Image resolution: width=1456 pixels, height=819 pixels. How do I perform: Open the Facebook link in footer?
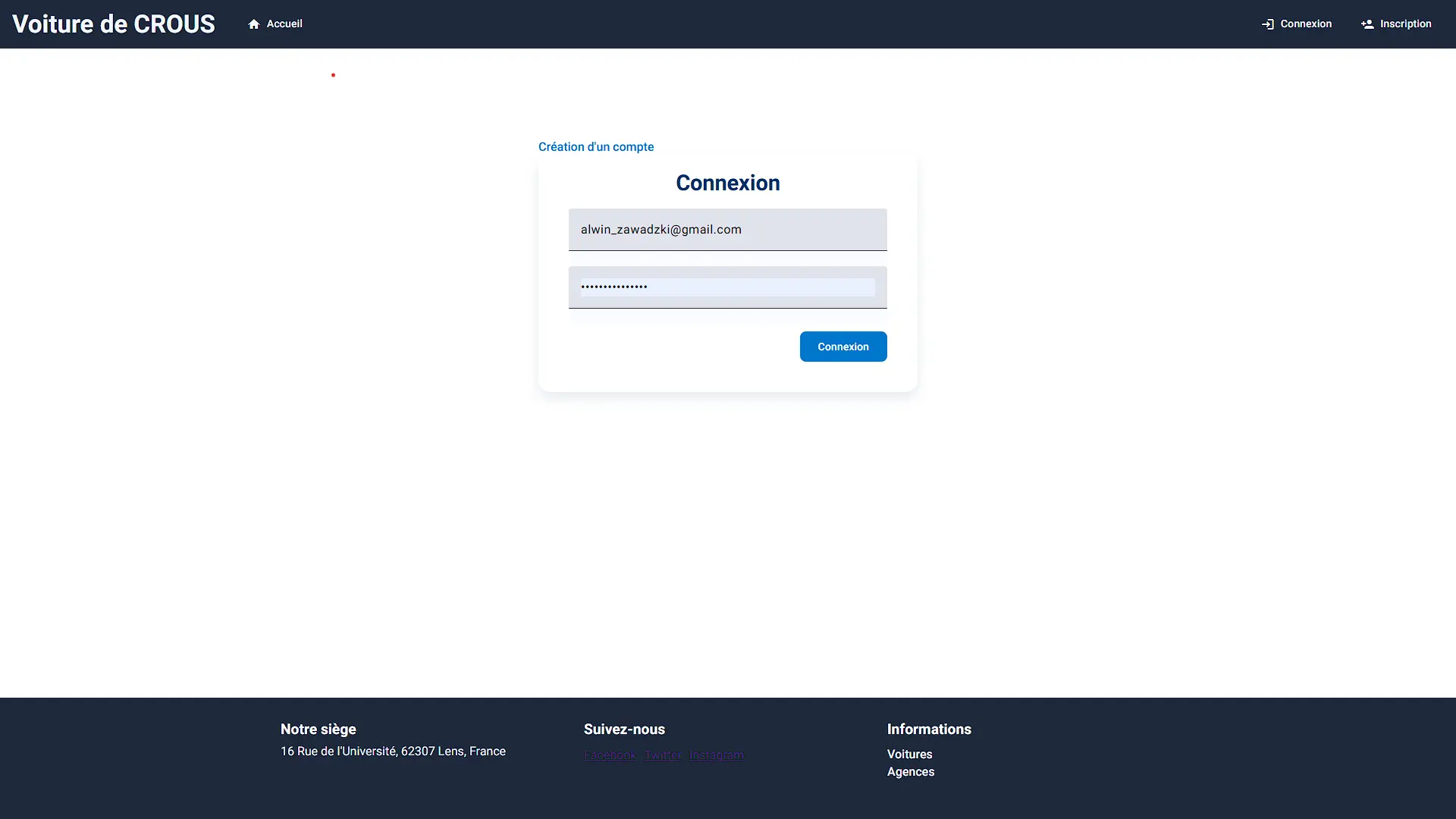tap(610, 755)
